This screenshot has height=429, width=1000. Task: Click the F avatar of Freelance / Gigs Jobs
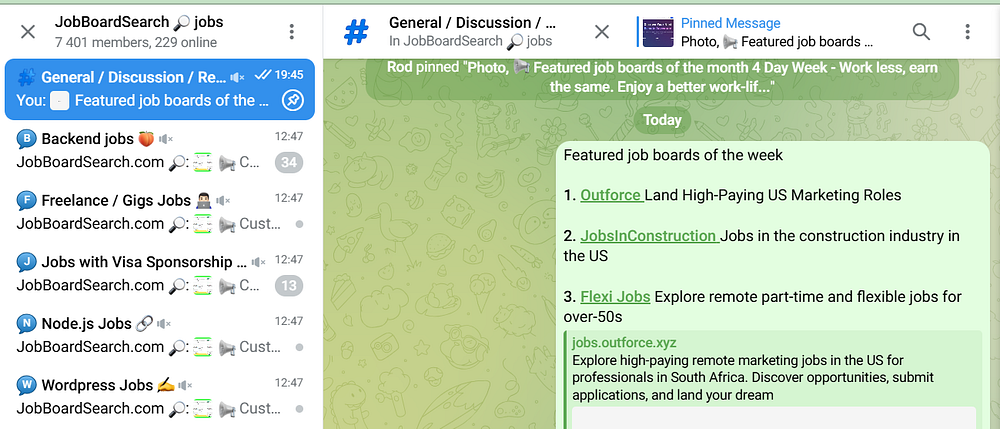[26, 201]
